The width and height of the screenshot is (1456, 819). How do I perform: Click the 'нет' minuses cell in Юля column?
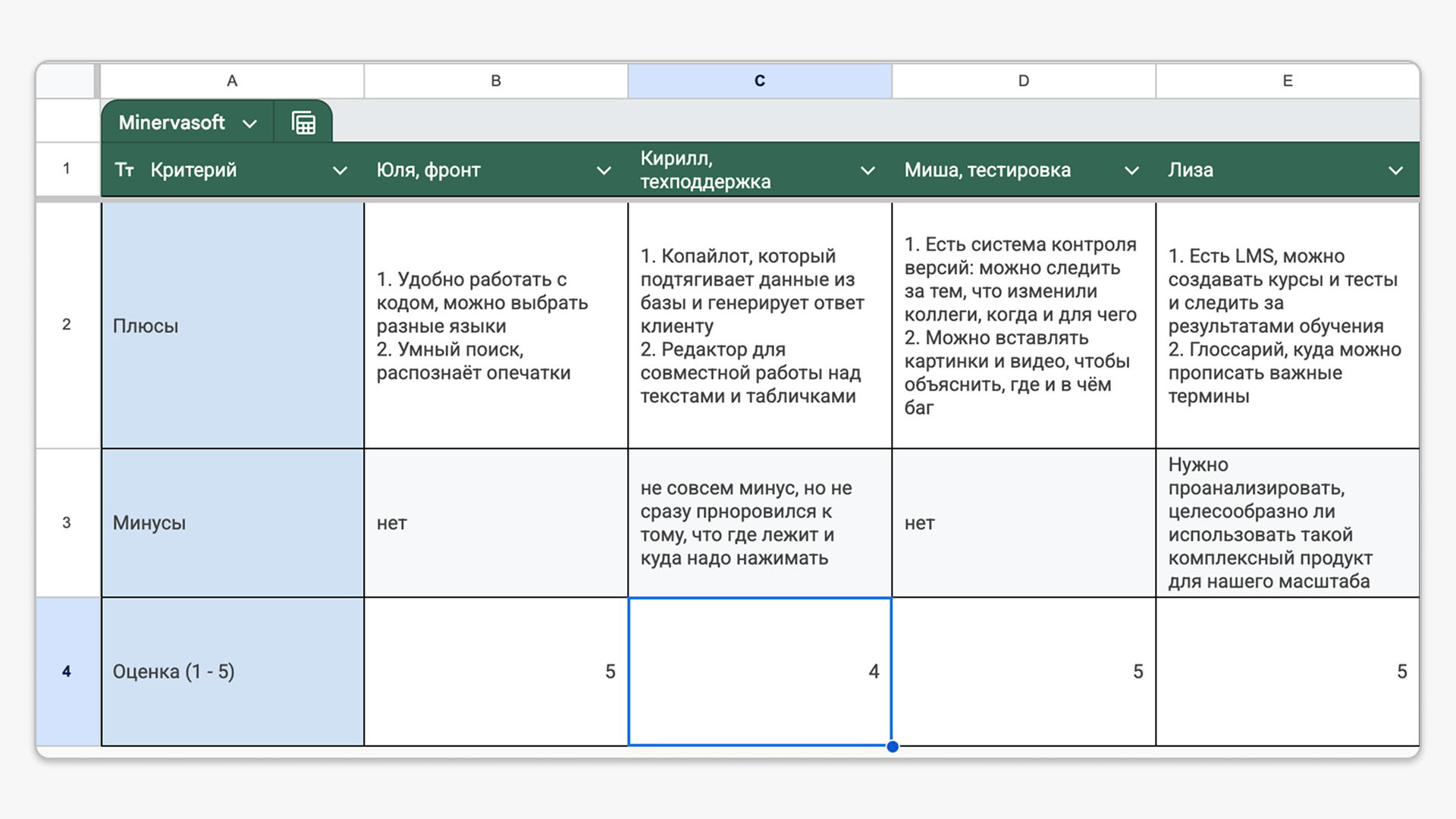point(496,522)
